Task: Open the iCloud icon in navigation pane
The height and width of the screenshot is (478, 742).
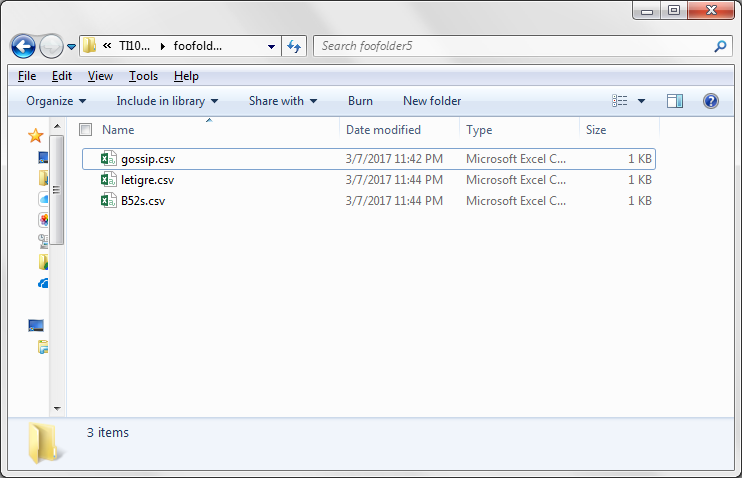Action: (x=43, y=199)
